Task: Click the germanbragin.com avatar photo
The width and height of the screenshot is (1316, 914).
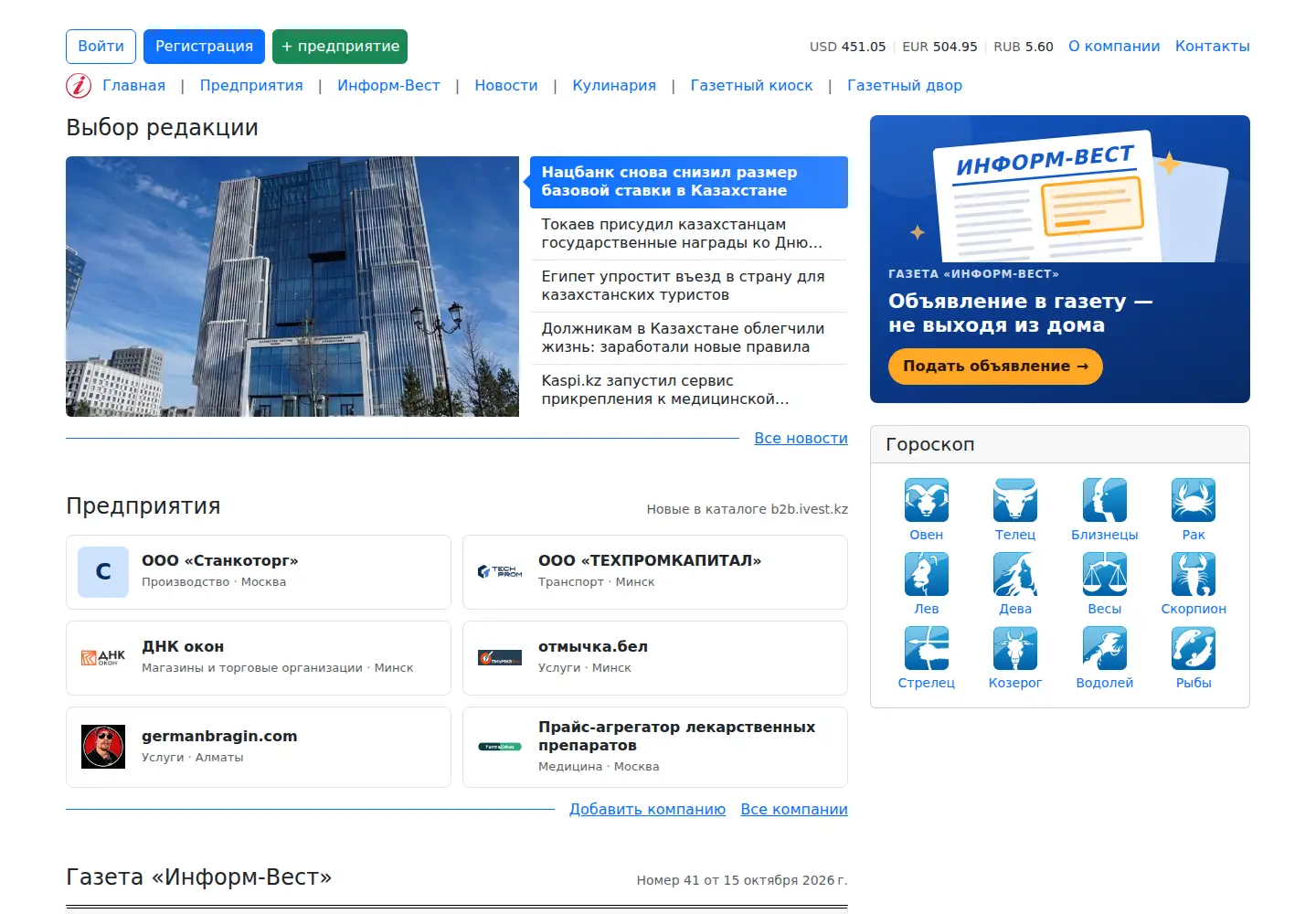Action: coord(103,747)
